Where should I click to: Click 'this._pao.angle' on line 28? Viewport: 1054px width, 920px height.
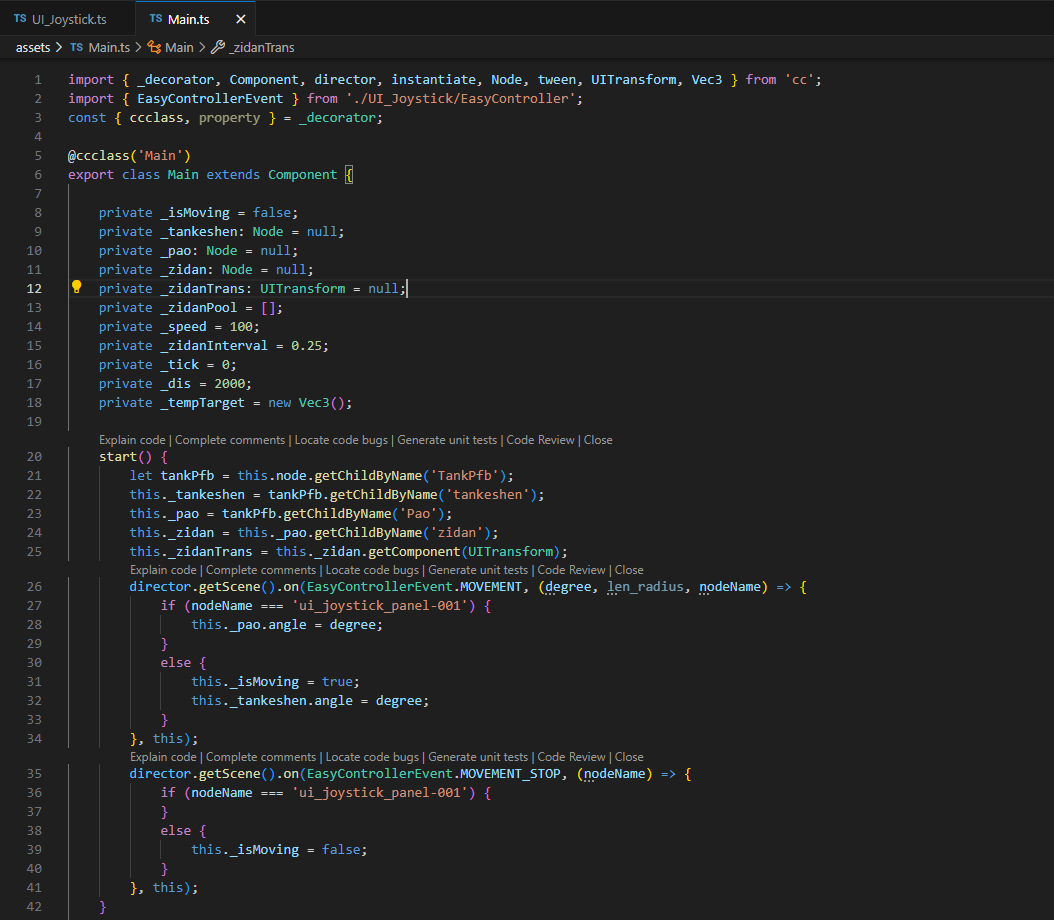249,624
